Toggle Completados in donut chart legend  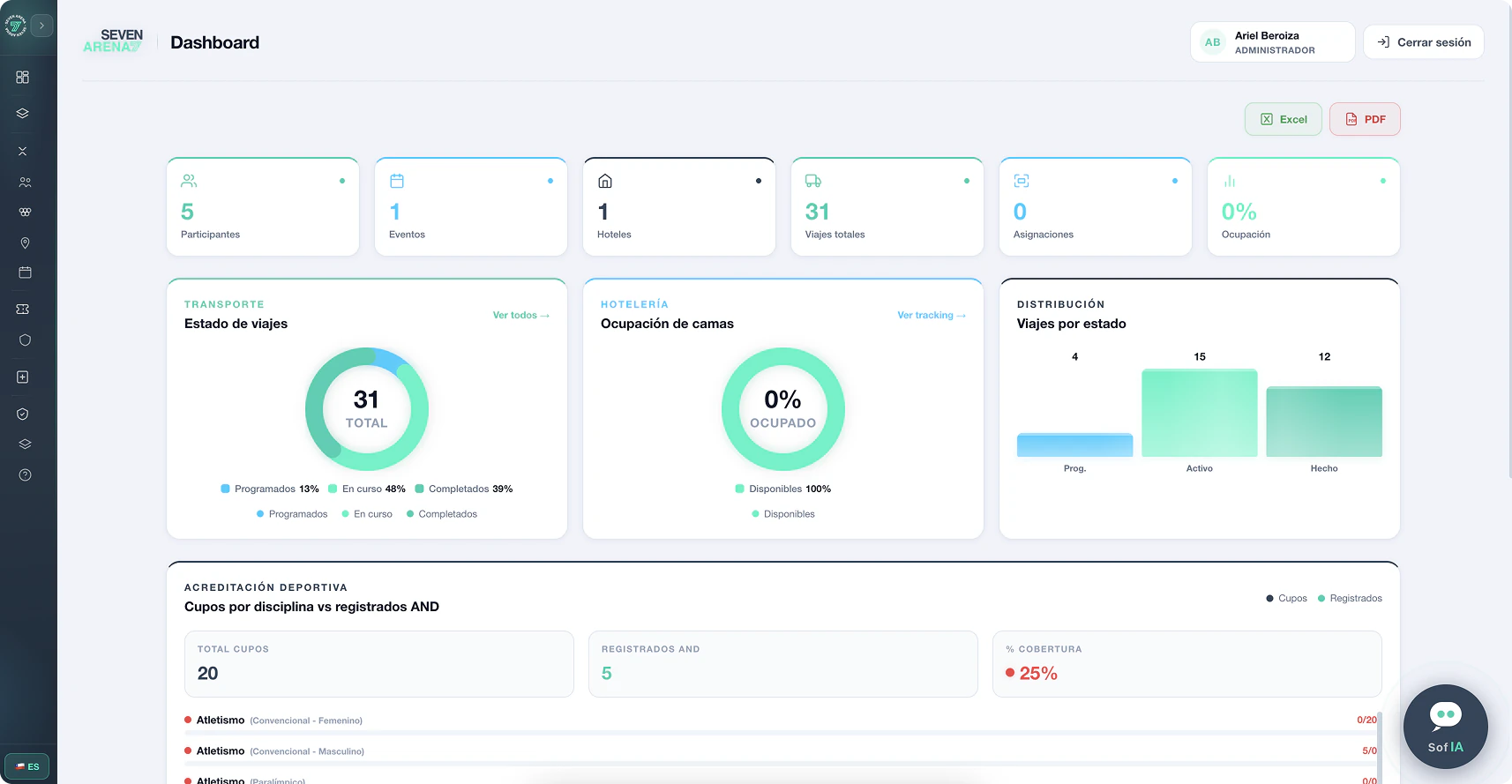442,514
